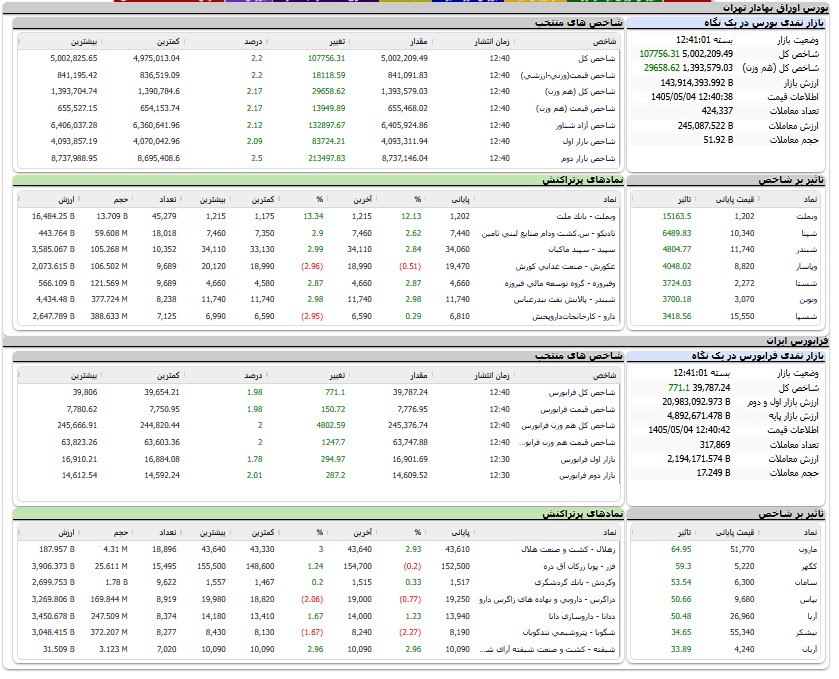
Task: Open 'شاخص کل فرابورس' index row
Action: point(318,392)
